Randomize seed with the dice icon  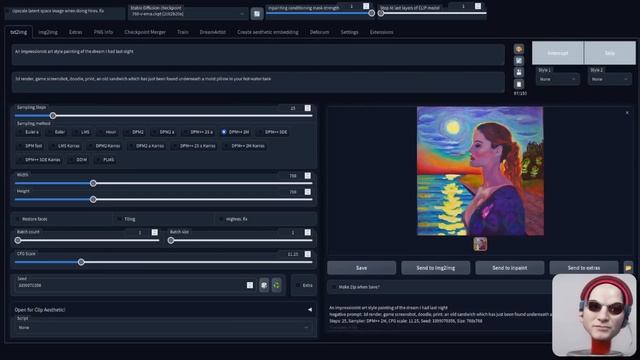[x=264, y=285]
